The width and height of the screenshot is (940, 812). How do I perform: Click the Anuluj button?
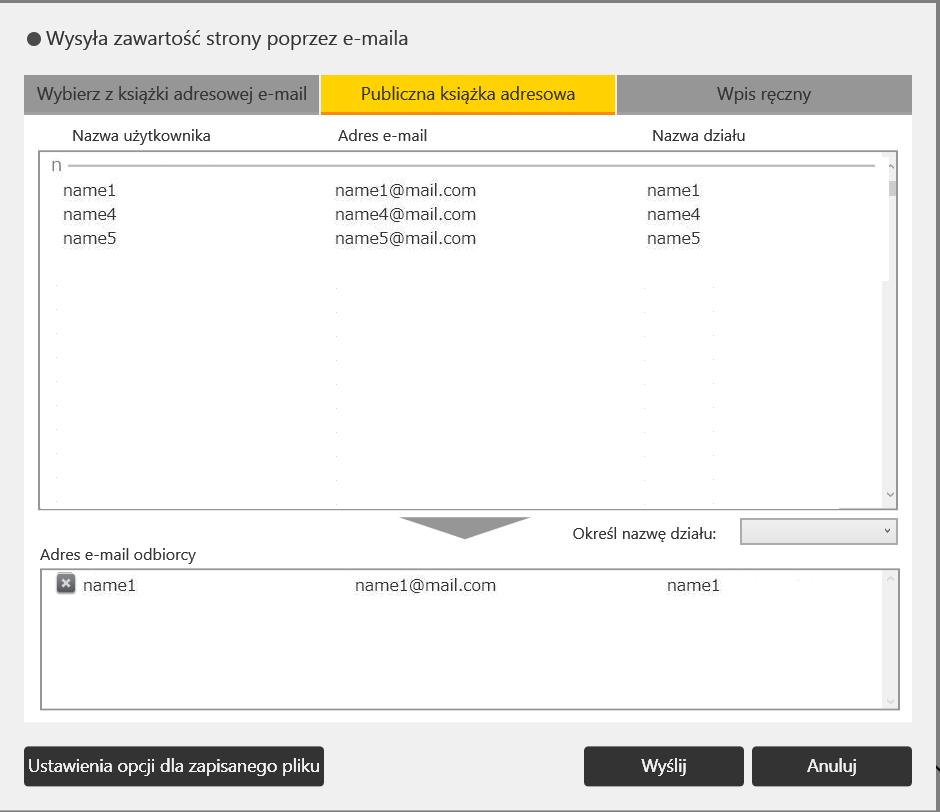pos(831,766)
